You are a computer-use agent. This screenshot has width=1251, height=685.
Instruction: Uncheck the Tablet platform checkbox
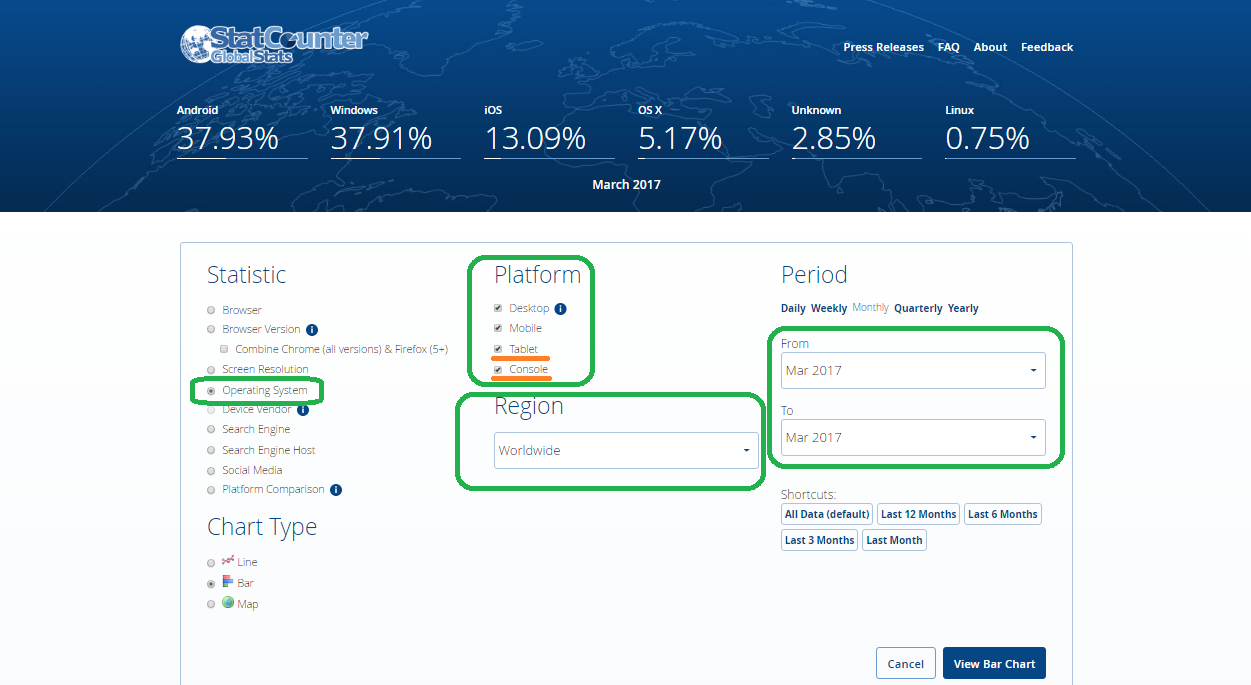point(498,349)
